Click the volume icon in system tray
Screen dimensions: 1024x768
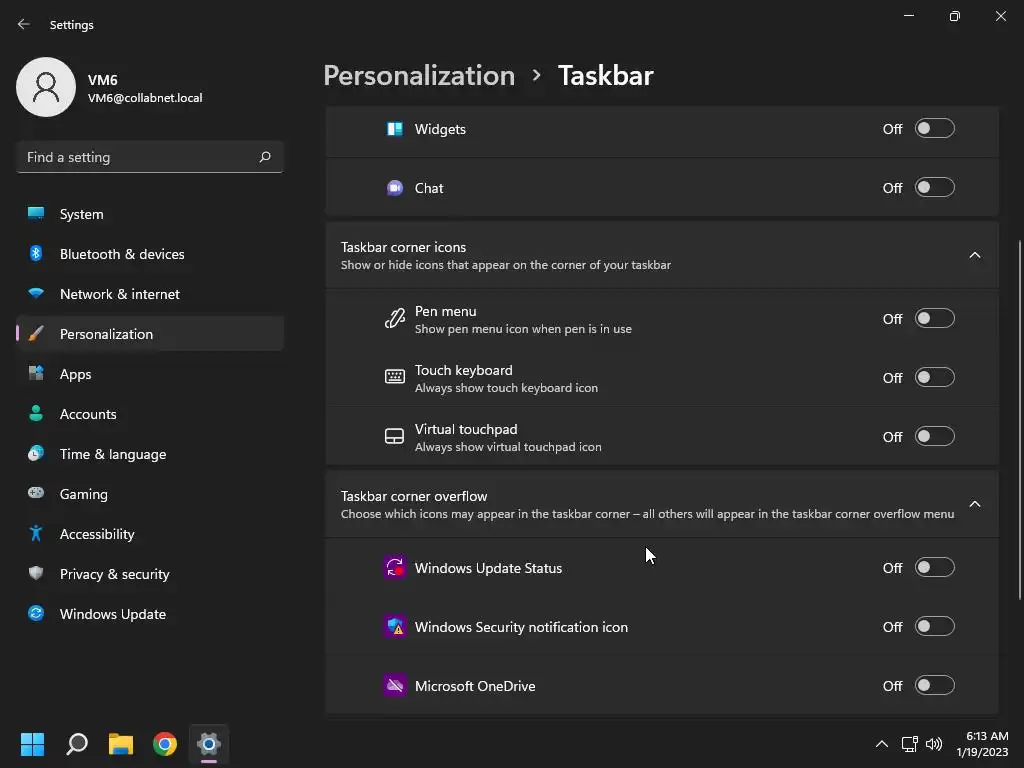point(934,744)
